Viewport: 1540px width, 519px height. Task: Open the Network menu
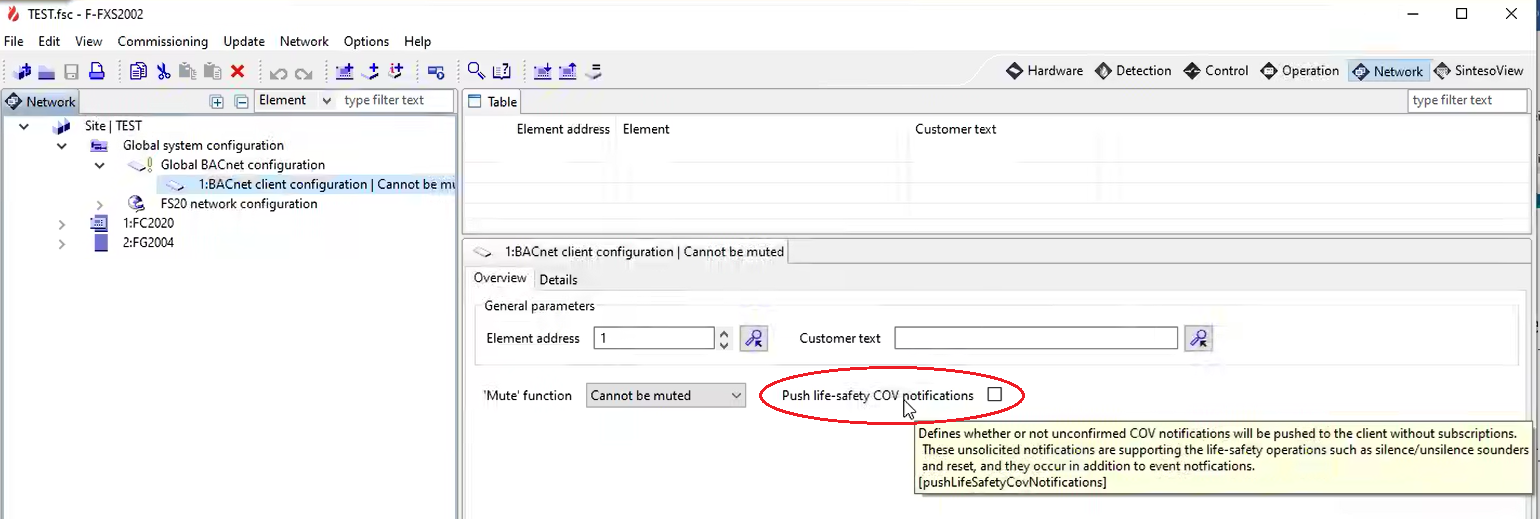pos(304,41)
